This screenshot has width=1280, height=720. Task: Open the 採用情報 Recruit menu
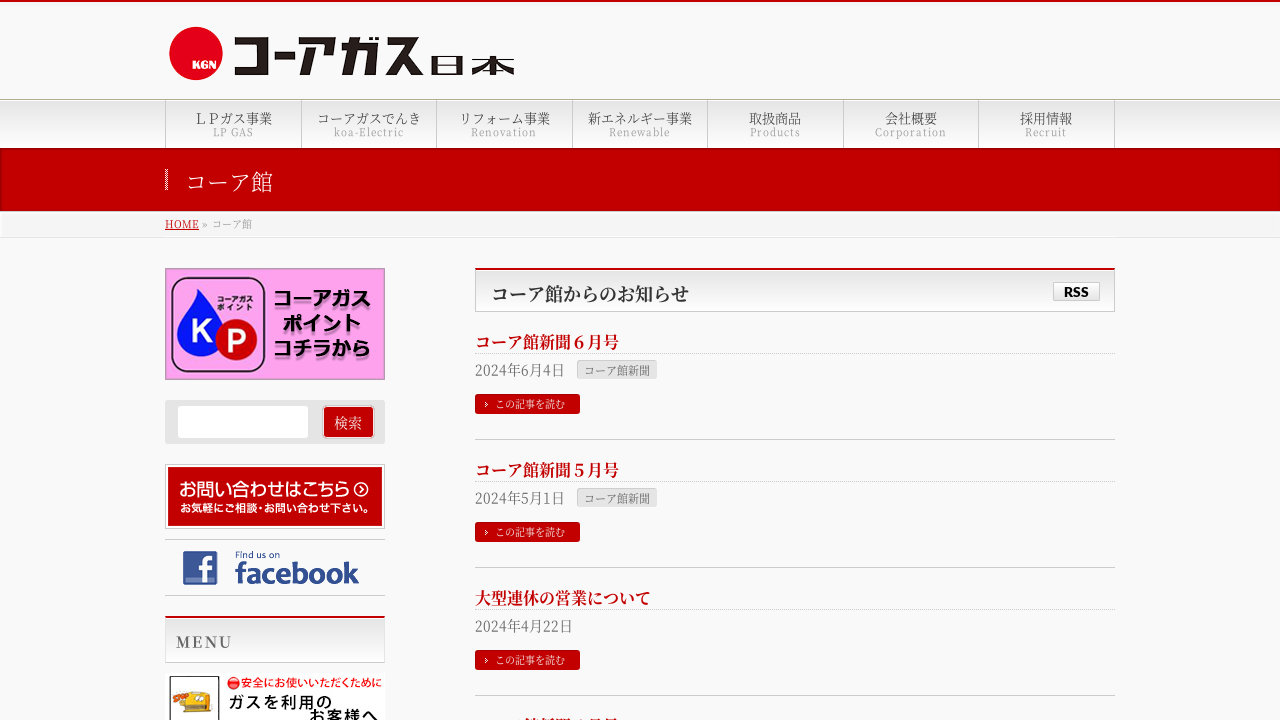(1046, 124)
